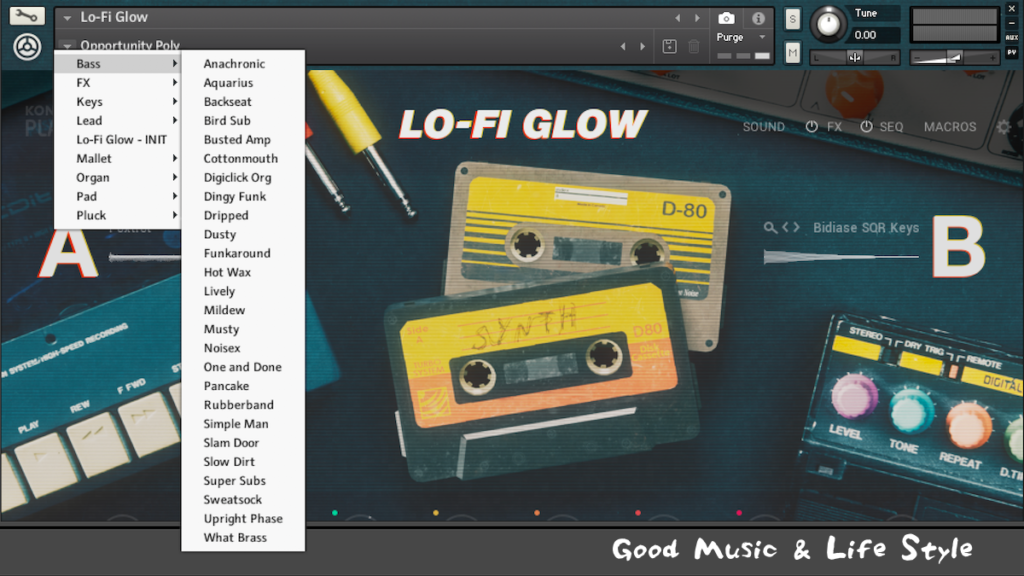The height and width of the screenshot is (576, 1024).
Task: Adjust the Tune knob
Action: 828,24
